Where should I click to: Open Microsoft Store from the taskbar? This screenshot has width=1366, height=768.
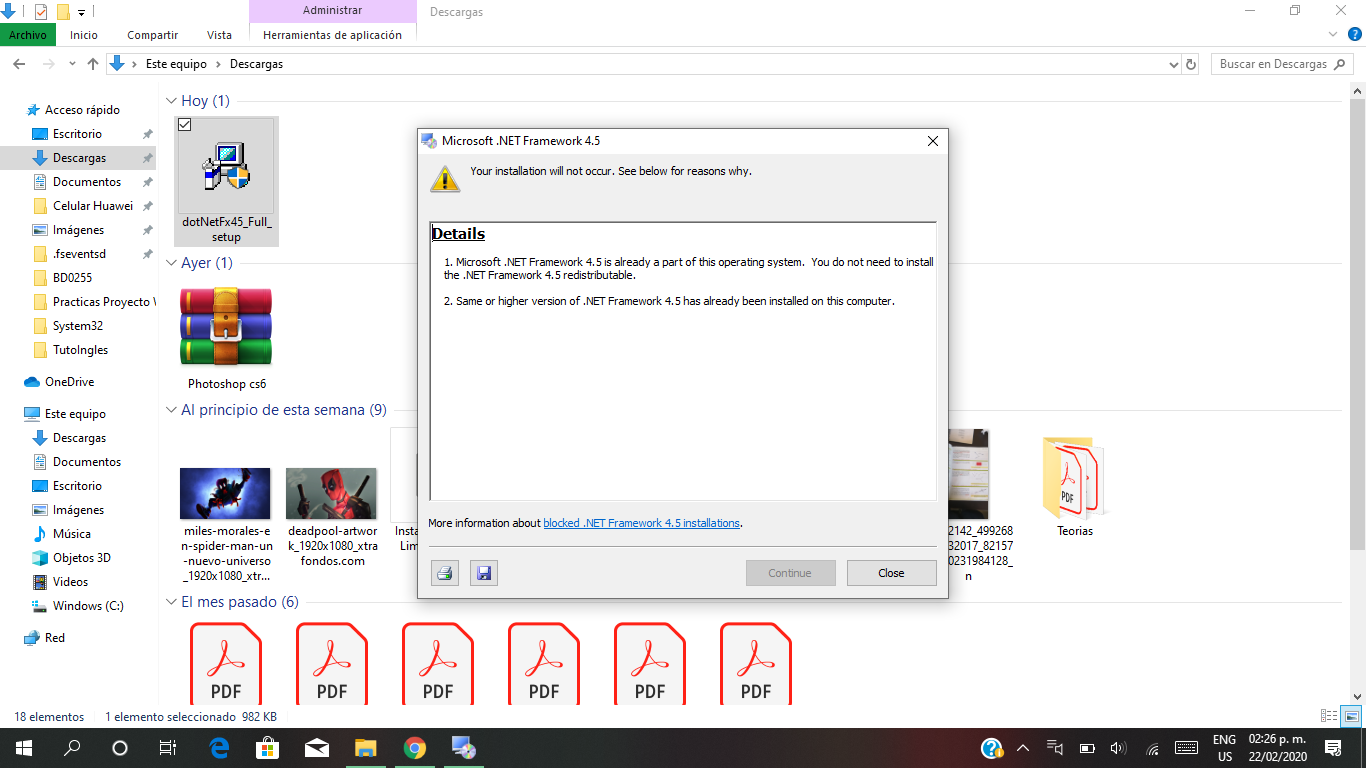[268, 748]
